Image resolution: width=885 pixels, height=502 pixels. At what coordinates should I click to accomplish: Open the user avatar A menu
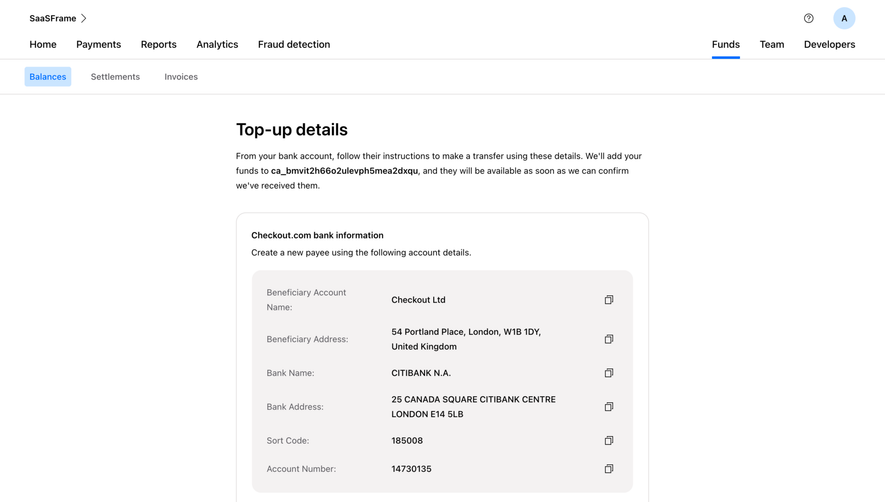[844, 19]
